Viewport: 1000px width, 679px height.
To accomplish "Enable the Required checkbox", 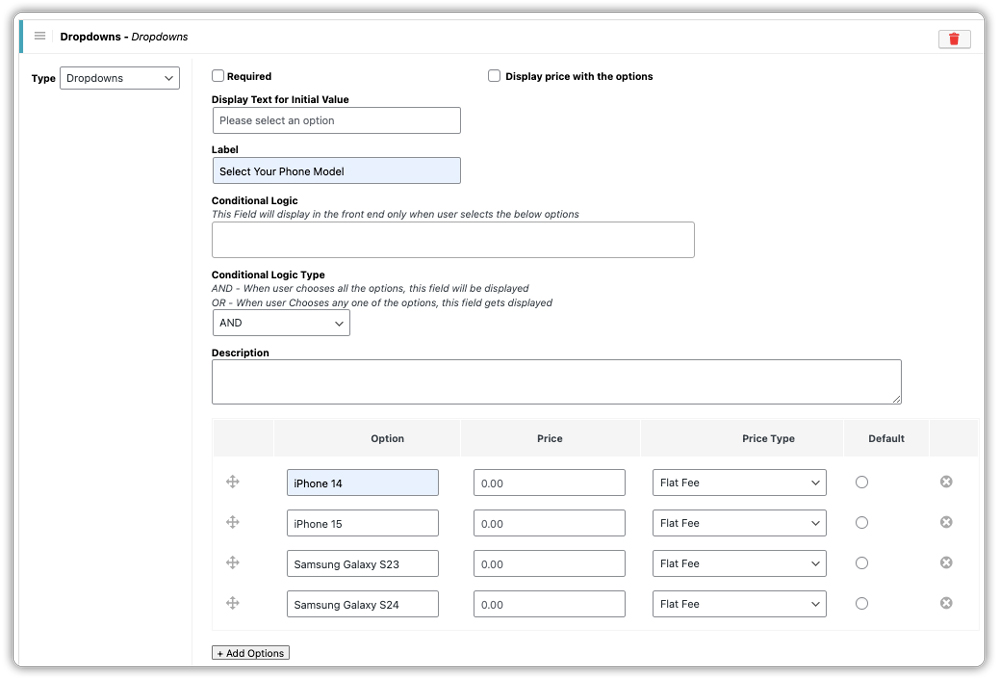I will click(x=216, y=76).
